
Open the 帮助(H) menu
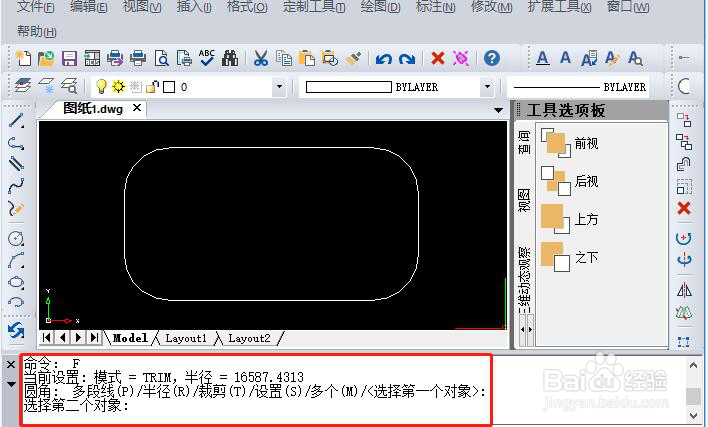pyautogui.click(x=37, y=31)
